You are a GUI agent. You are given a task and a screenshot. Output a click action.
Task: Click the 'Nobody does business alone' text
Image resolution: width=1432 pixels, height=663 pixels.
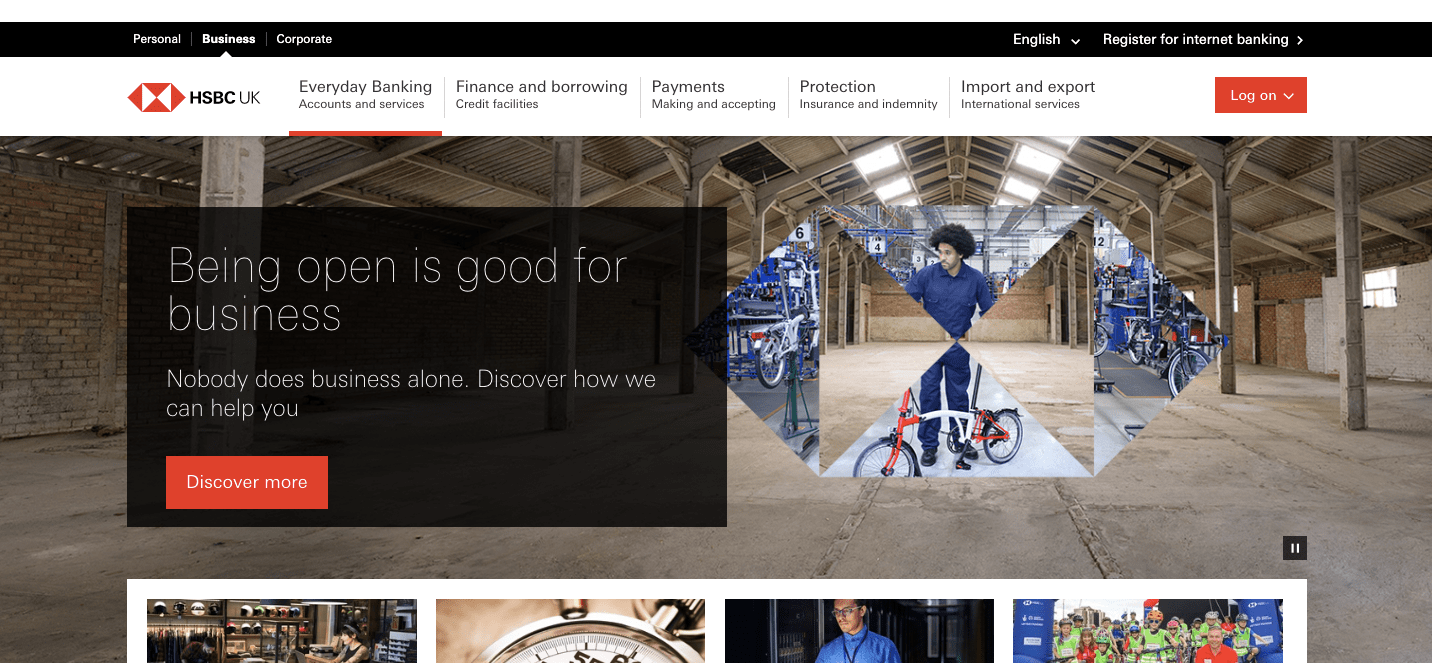point(411,394)
